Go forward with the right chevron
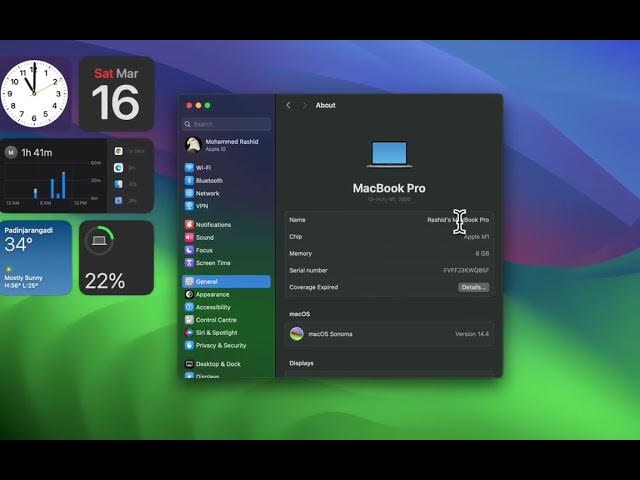The height and width of the screenshot is (480, 640). pos(304,105)
